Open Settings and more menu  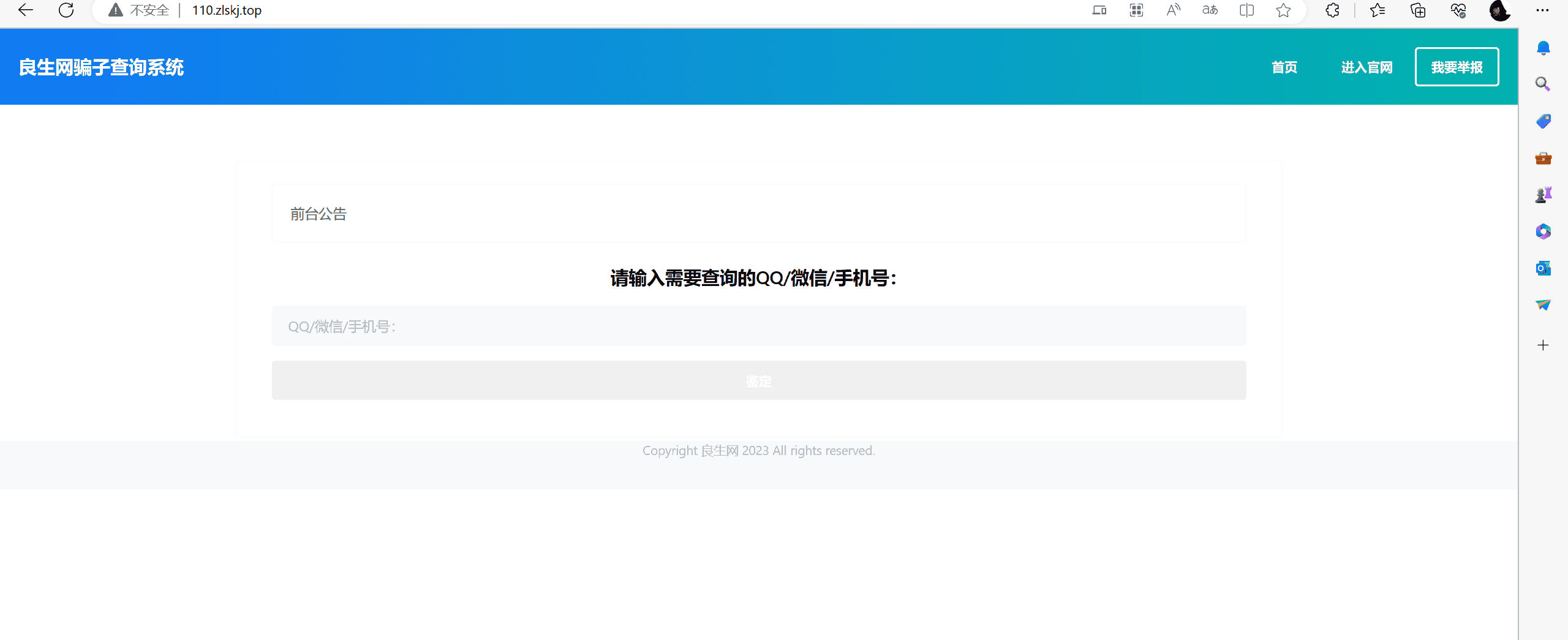pos(1543,10)
